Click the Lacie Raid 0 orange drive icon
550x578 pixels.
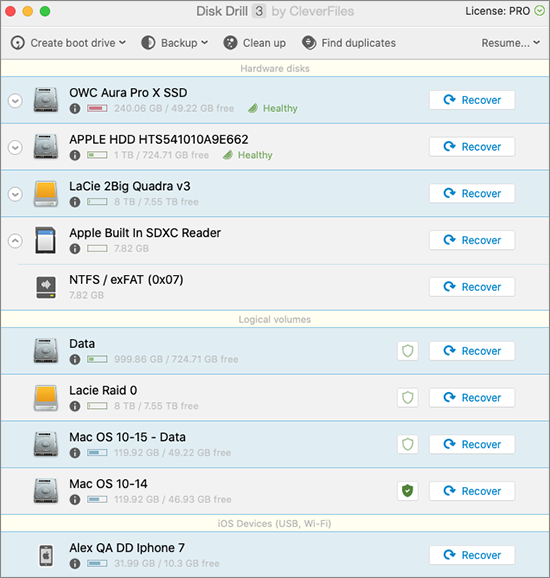46,397
